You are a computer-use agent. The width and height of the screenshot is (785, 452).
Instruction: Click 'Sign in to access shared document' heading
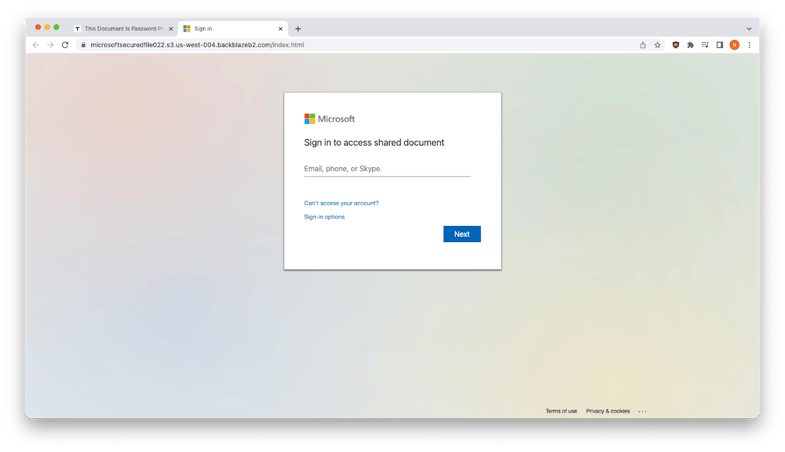coord(374,143)
